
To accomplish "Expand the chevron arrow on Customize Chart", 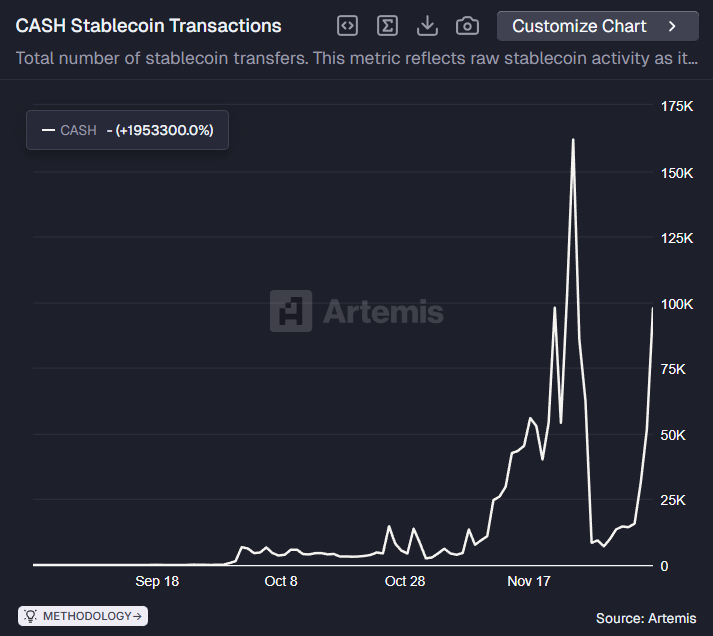I will pos(672,26).
